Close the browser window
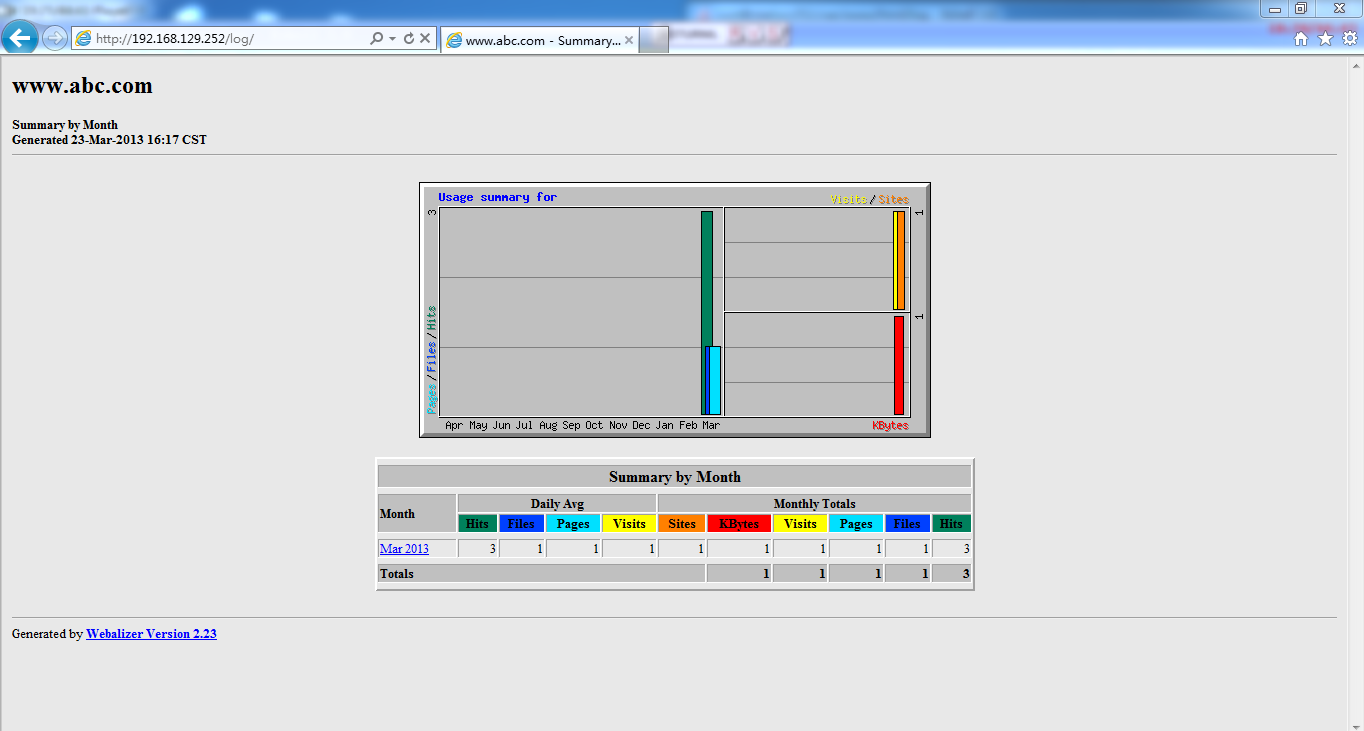The width and height of the screenshot is (1364, 731). coord(1339,8)
